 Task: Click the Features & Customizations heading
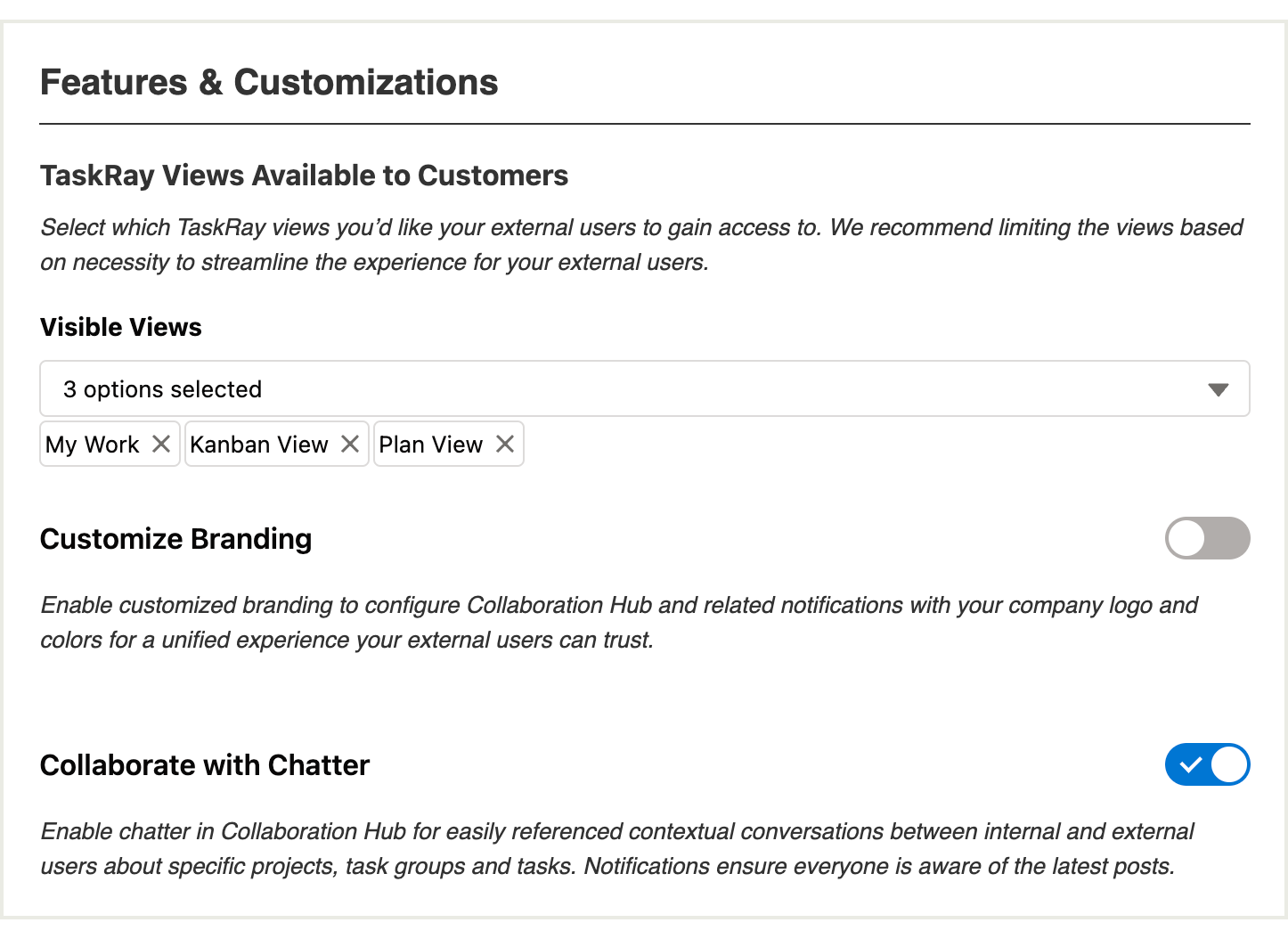[x=269, y=82]
